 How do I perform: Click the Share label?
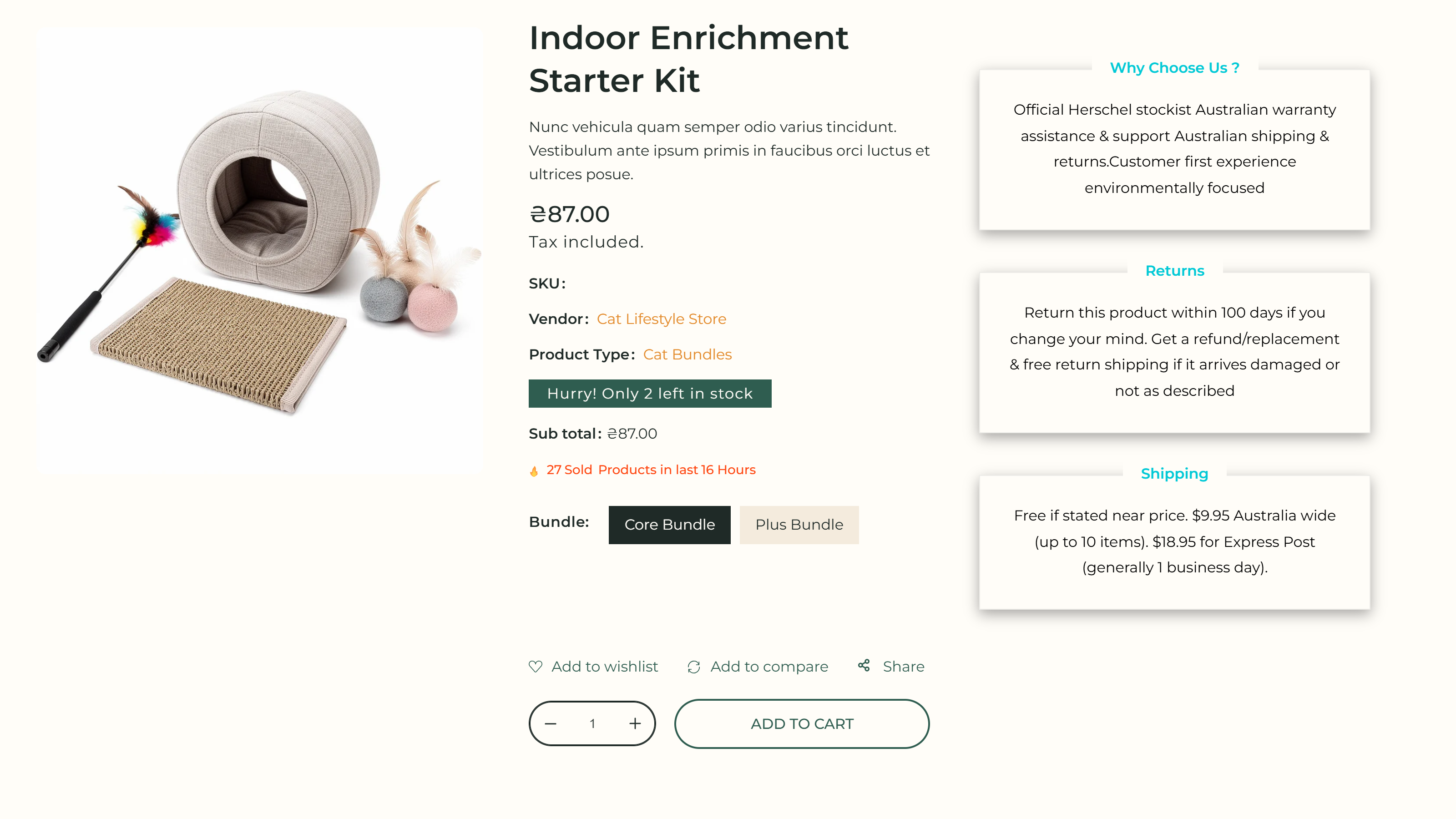click(x=903, y=667)
